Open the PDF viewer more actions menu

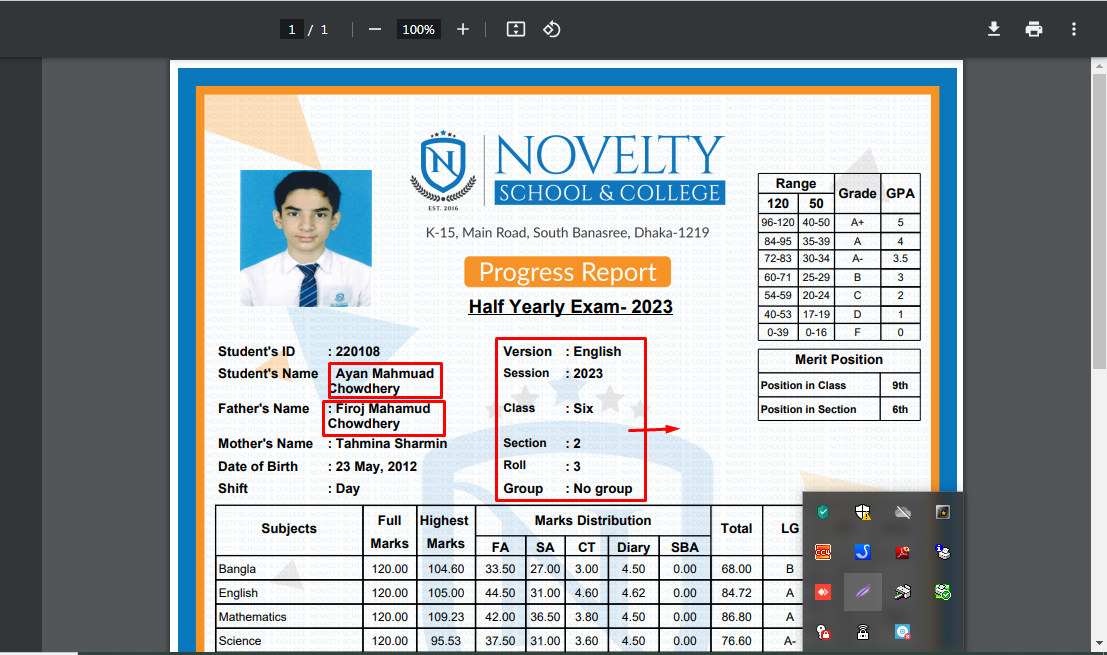pyautogui.click(x=1074, y=29)
